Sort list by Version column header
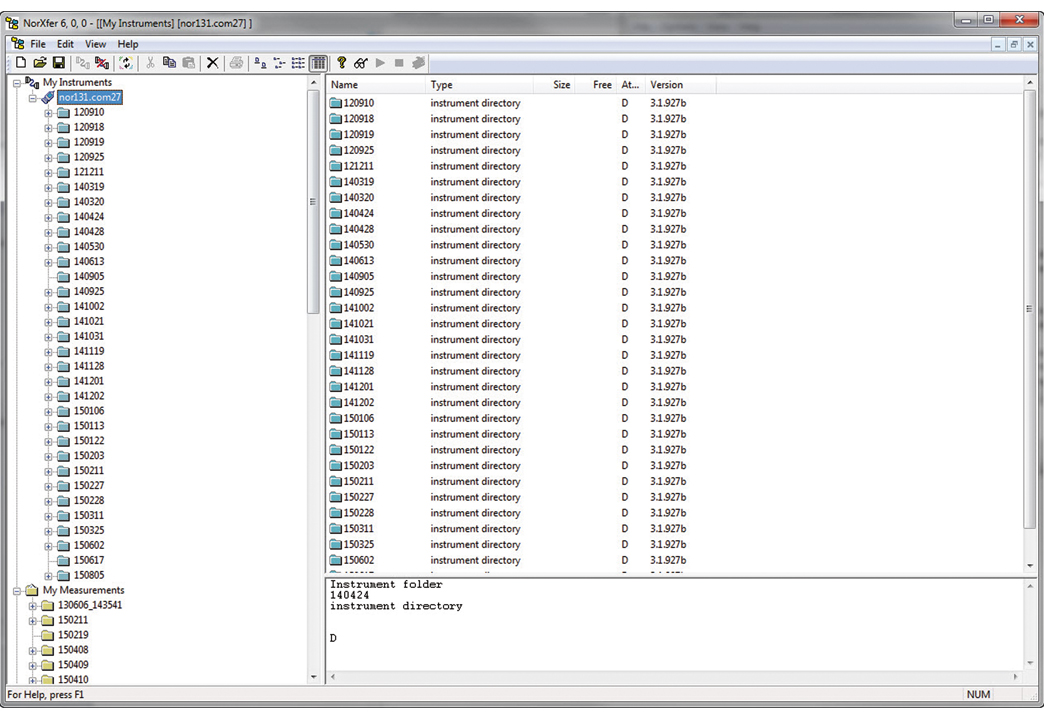The width and height of the screenshot is (1044, 719). pyautogui.click(x=680, y=85)
